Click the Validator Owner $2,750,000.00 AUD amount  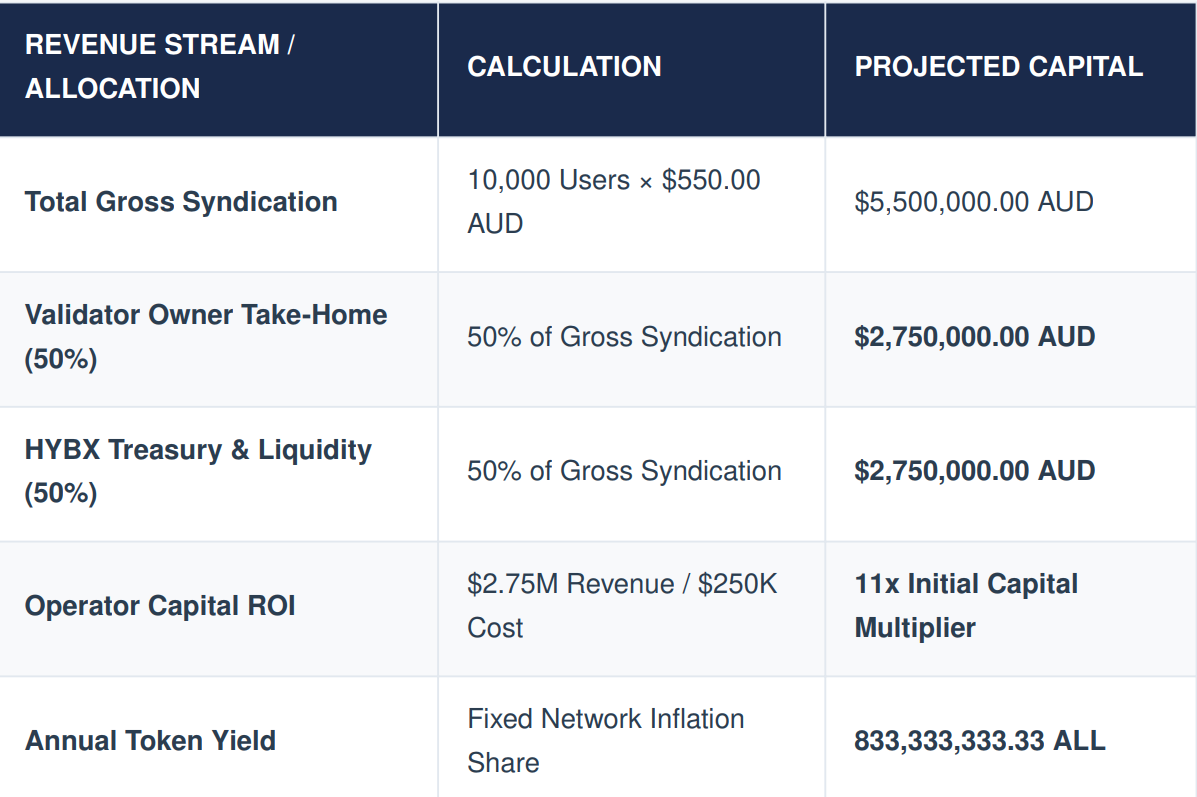(975, 337)
